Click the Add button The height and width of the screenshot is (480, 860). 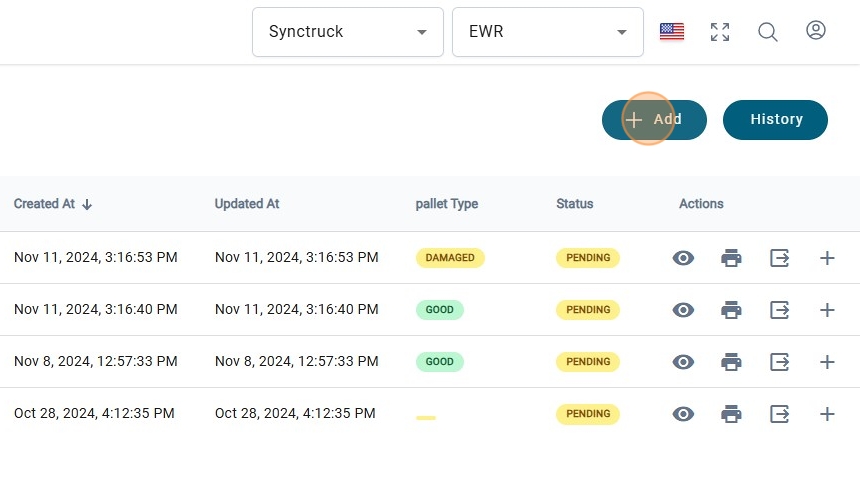[x=654, y=120]
